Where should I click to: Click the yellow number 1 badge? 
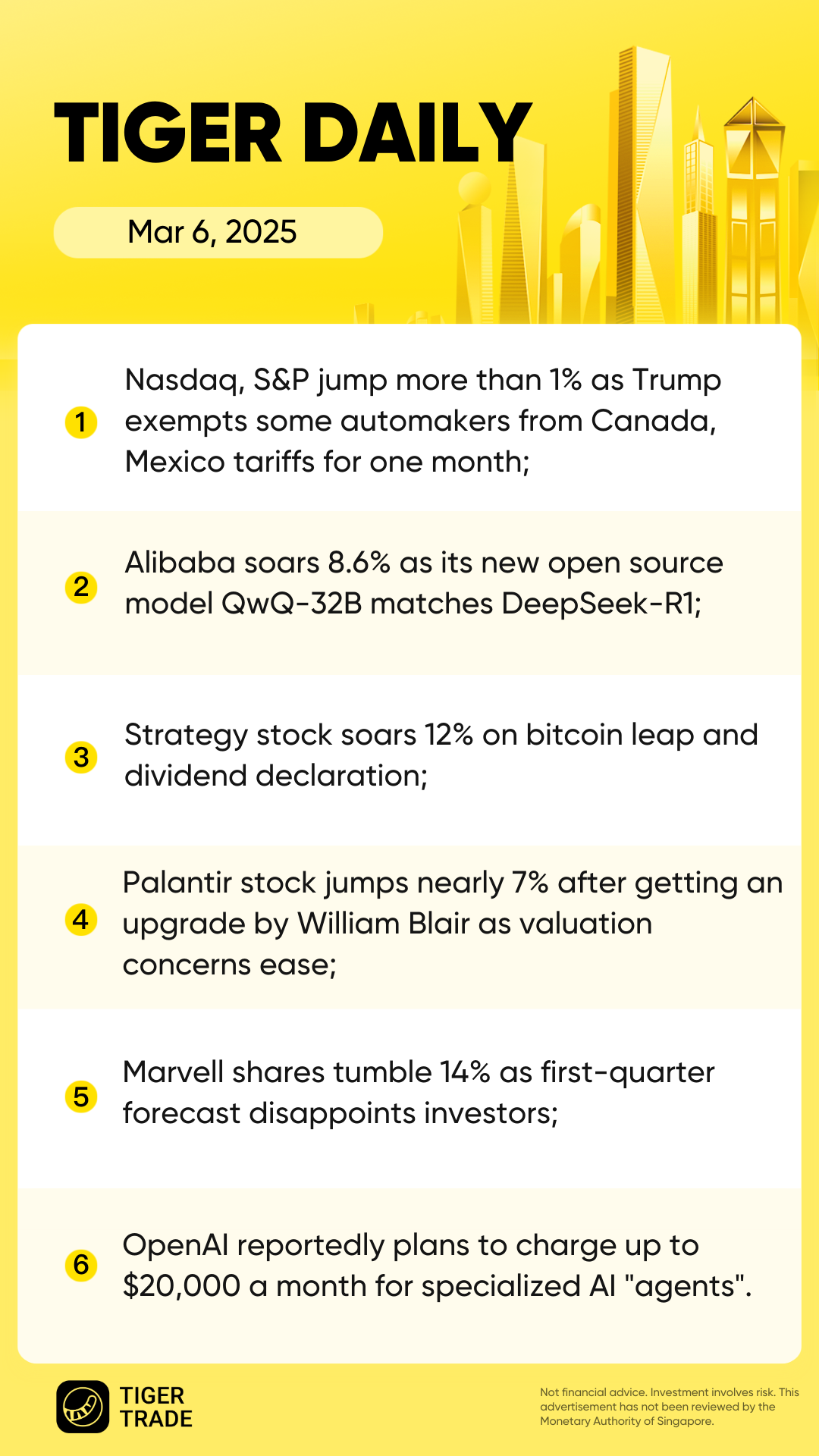(81, 422)
